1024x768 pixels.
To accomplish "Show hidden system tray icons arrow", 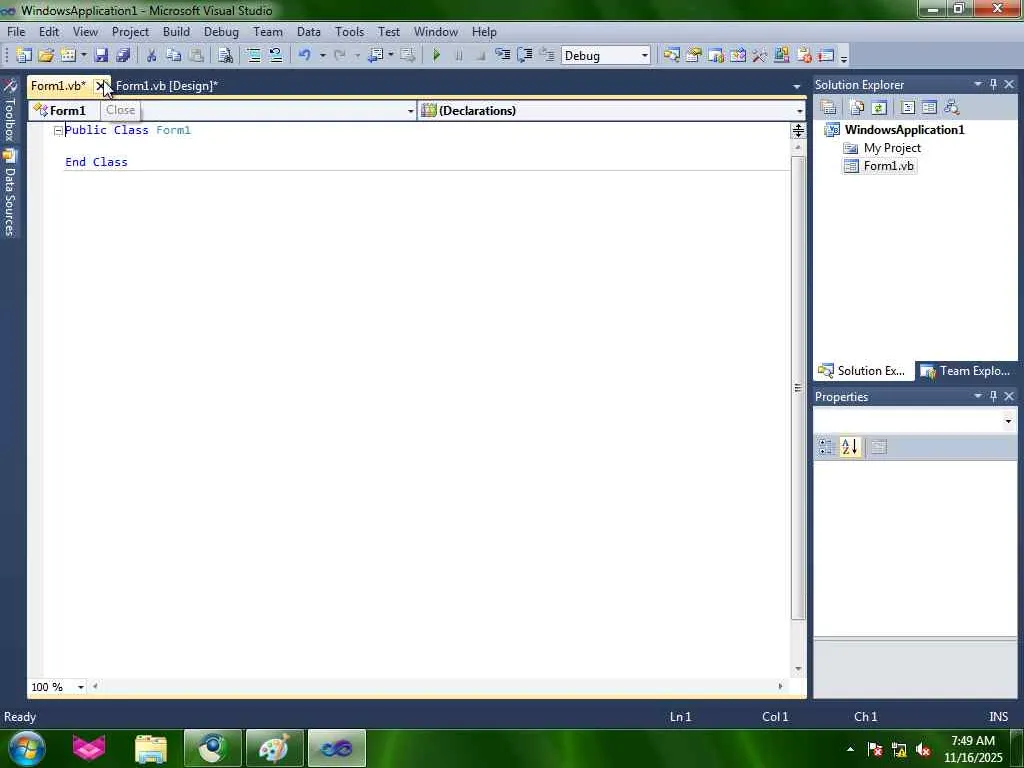I will click(850, 749).
